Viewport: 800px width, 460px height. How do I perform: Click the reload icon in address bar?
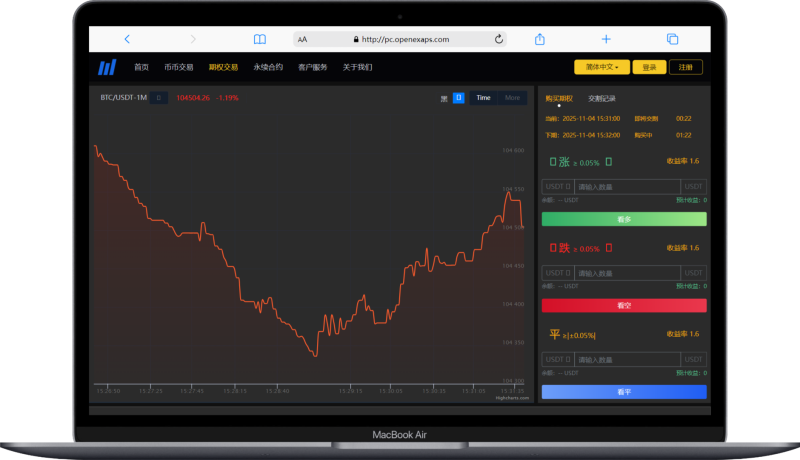tap(499, 39)
